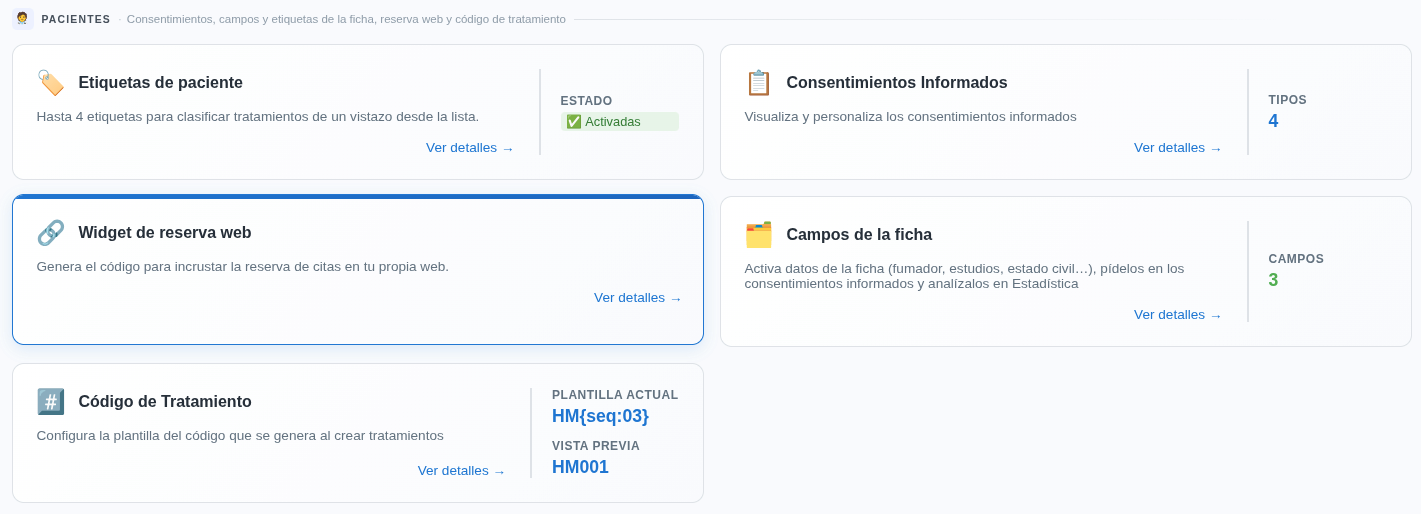Click the hash icon of Código de Tratamiento

(x=51, y=402)
